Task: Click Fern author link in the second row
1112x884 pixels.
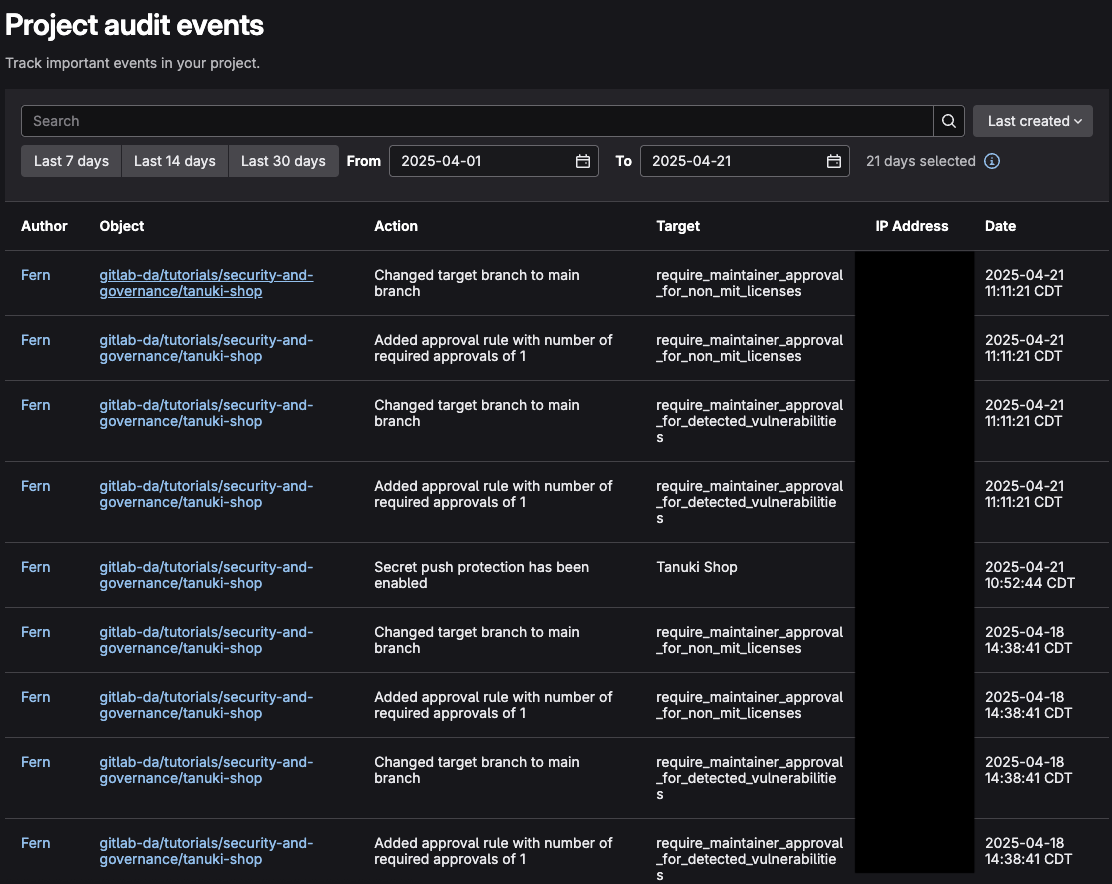Action: click(x=36, y=340)
